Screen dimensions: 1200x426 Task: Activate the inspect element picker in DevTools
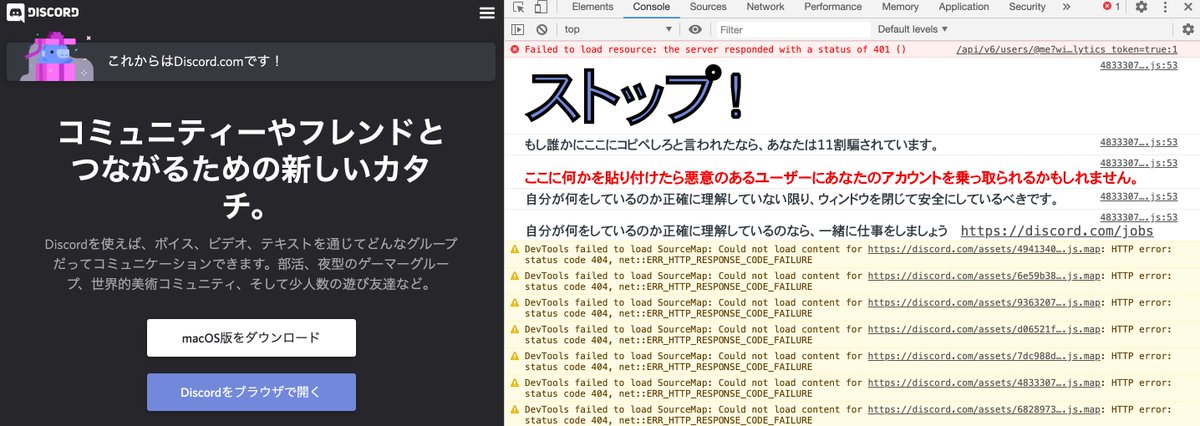(518, 7)
